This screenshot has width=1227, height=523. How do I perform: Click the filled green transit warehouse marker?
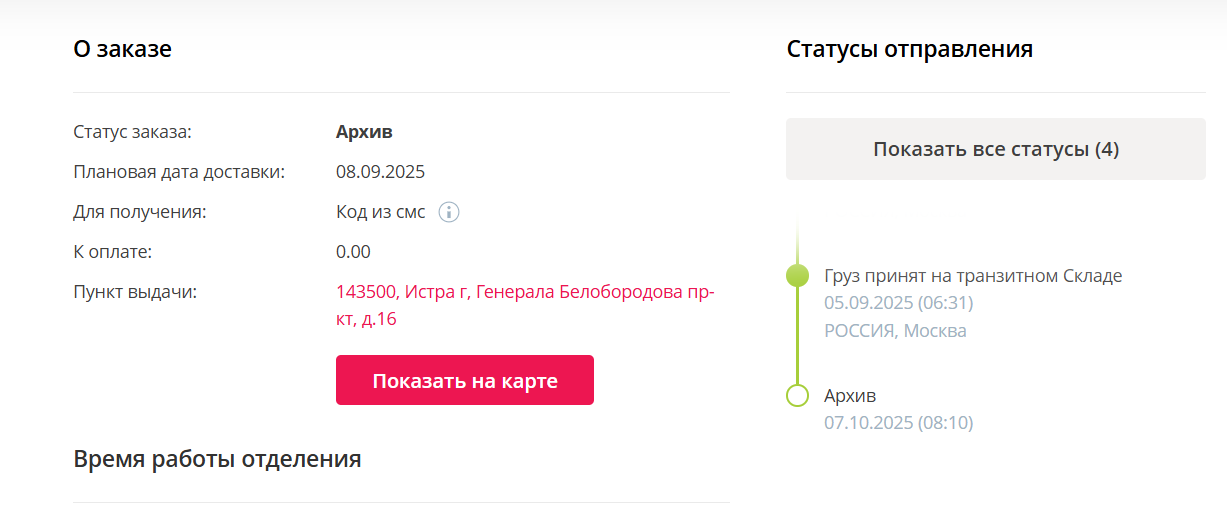[797, 276]
